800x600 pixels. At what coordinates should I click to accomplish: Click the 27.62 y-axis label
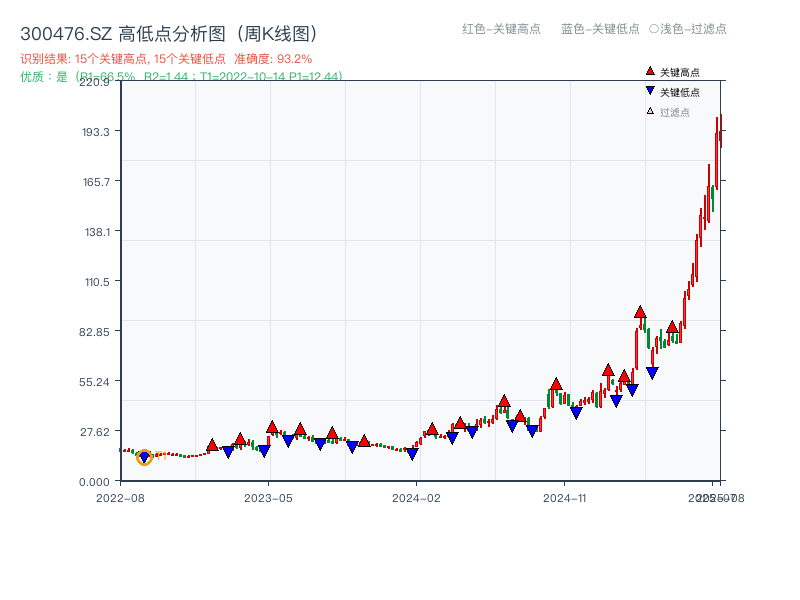point(95,432)
